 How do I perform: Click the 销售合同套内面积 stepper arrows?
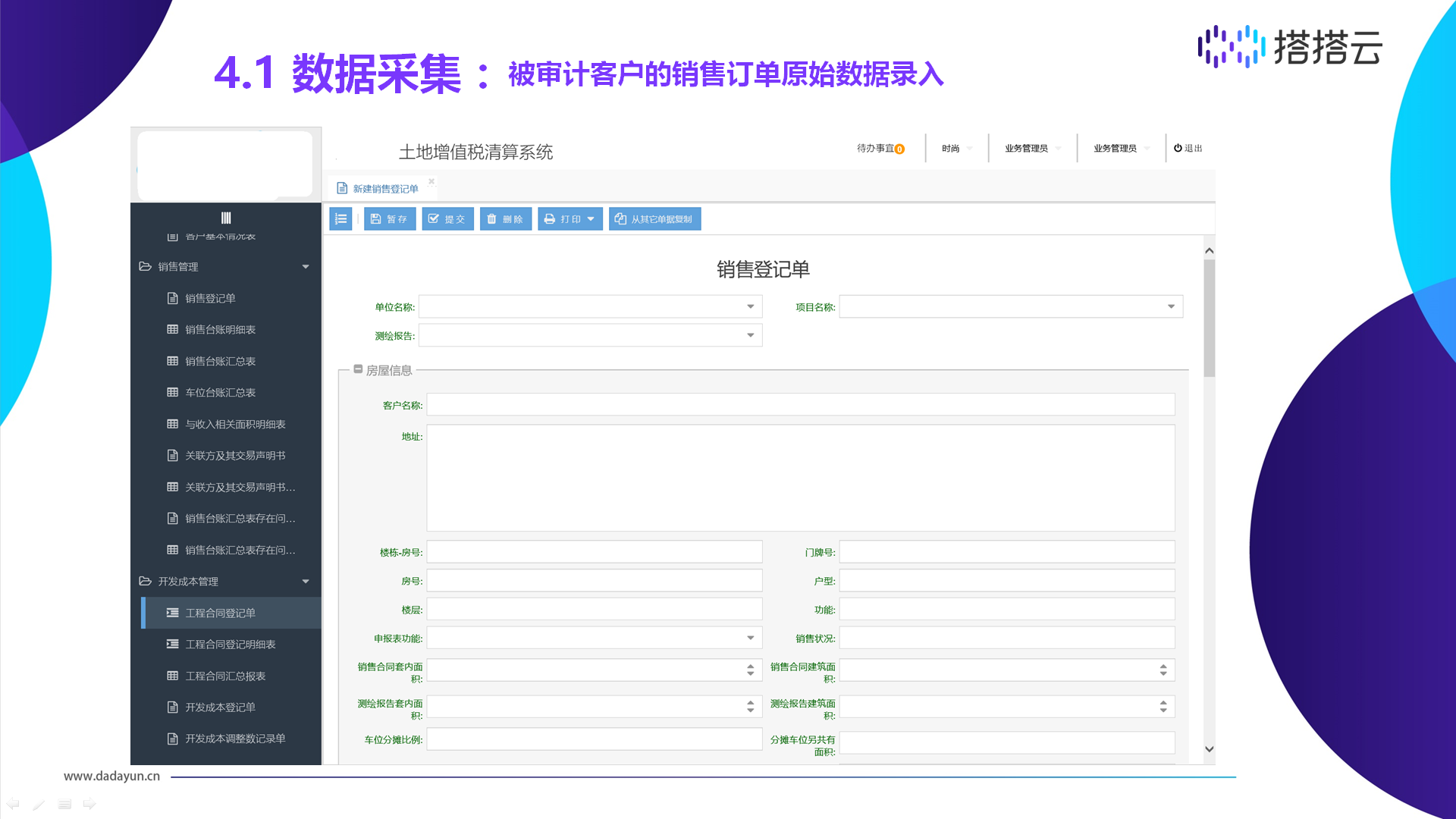[750, 670]
